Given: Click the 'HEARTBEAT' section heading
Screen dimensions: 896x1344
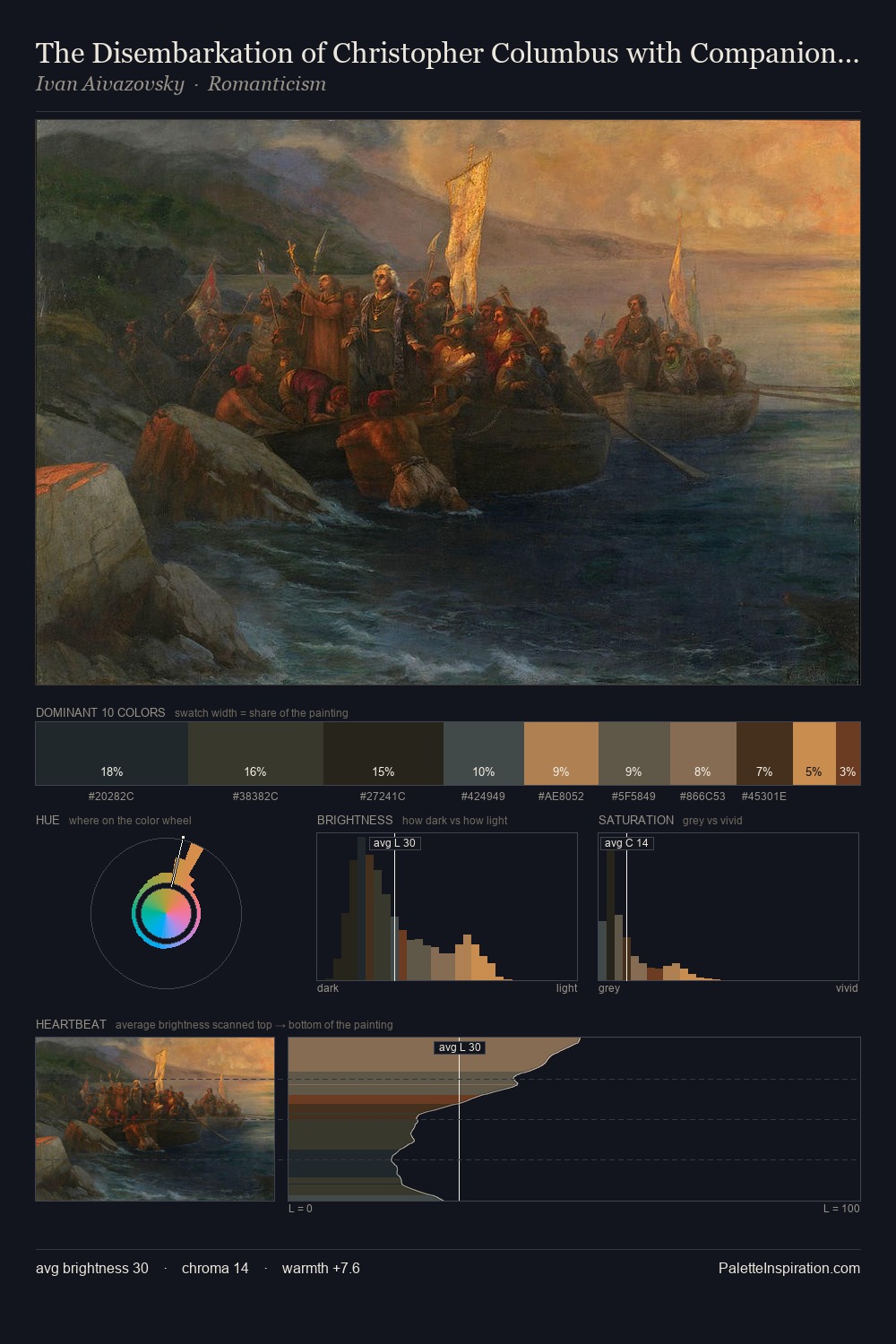Looking at the screenshot, I should click(x=71, y=1024).
